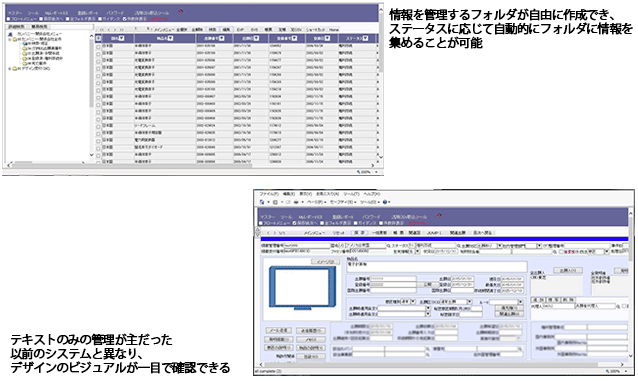Screen dimensions: 638x381
Task: Click the メール送信 button
Action: coord(278,331)
